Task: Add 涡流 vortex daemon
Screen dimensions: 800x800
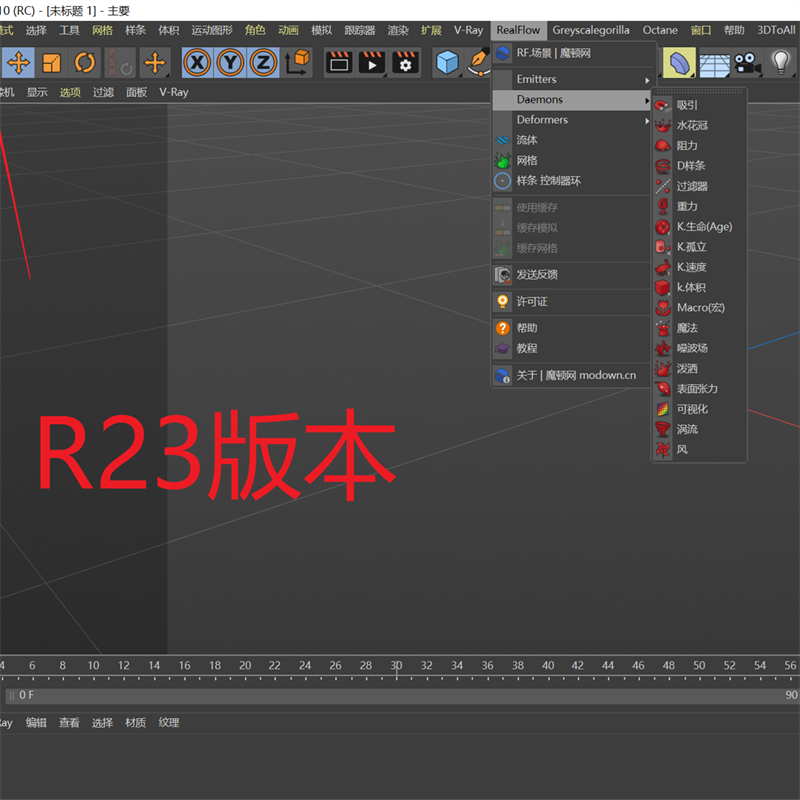Action: (x=699, y=429)
